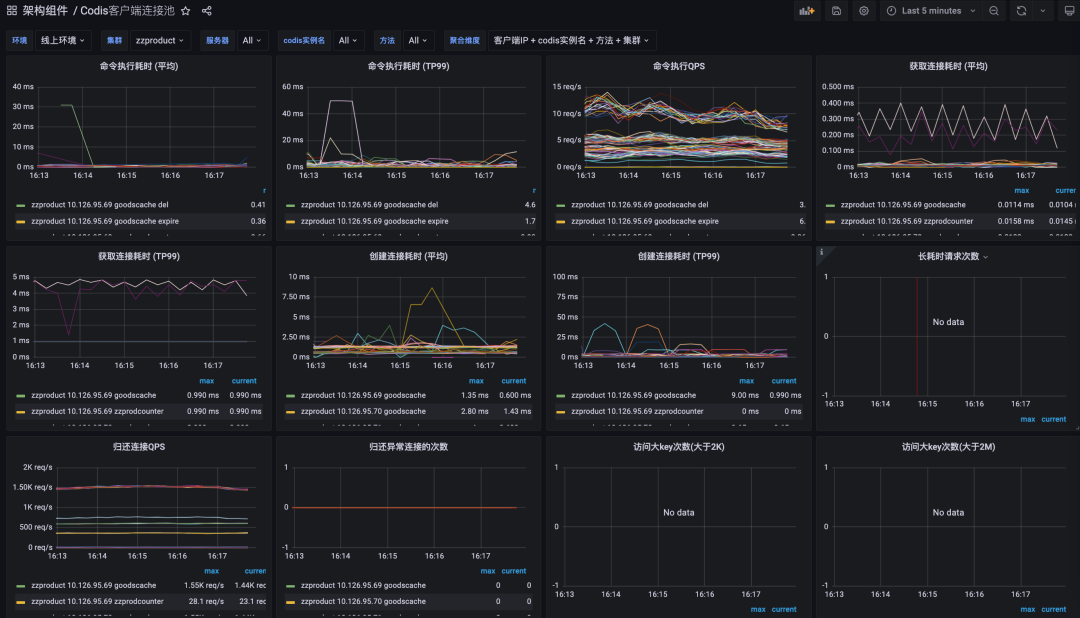Open the refresh interval dropdown
The image size is (1080, 618).
tap(1043, 11)
